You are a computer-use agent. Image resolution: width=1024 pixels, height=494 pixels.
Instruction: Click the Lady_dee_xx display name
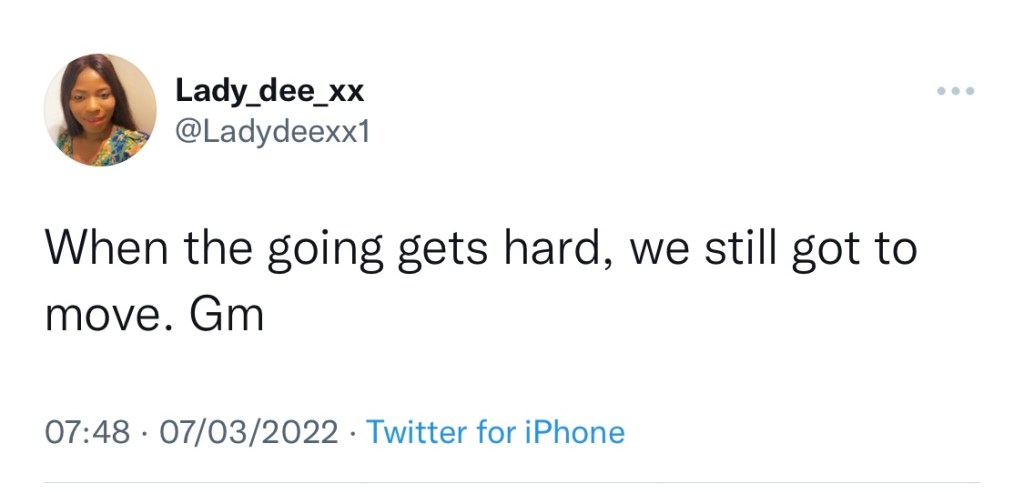[270, 91]
